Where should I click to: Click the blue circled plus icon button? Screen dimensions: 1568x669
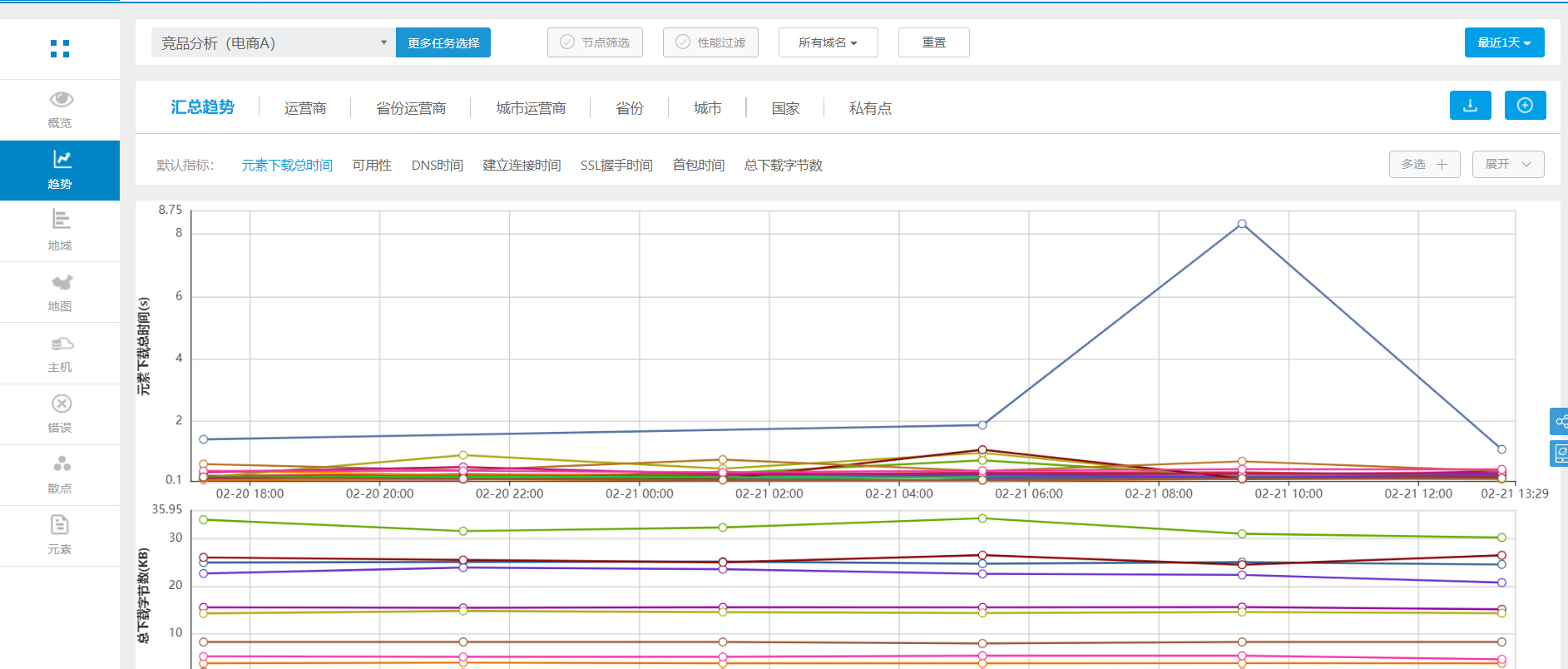pyautogui.click(x=1525, y=106)
